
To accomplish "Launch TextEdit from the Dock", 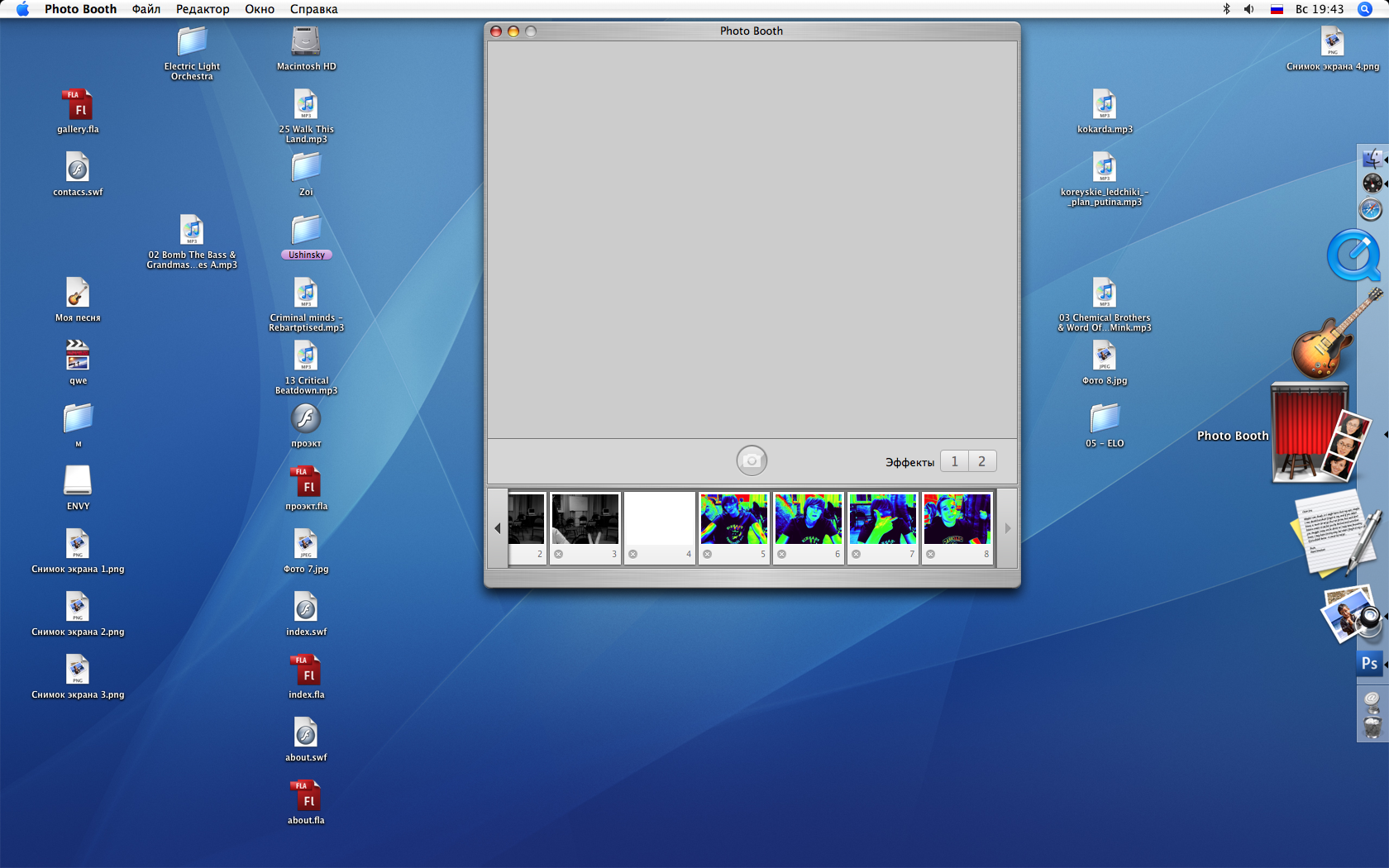I will pyautogui.click(x=1336, y=532).
